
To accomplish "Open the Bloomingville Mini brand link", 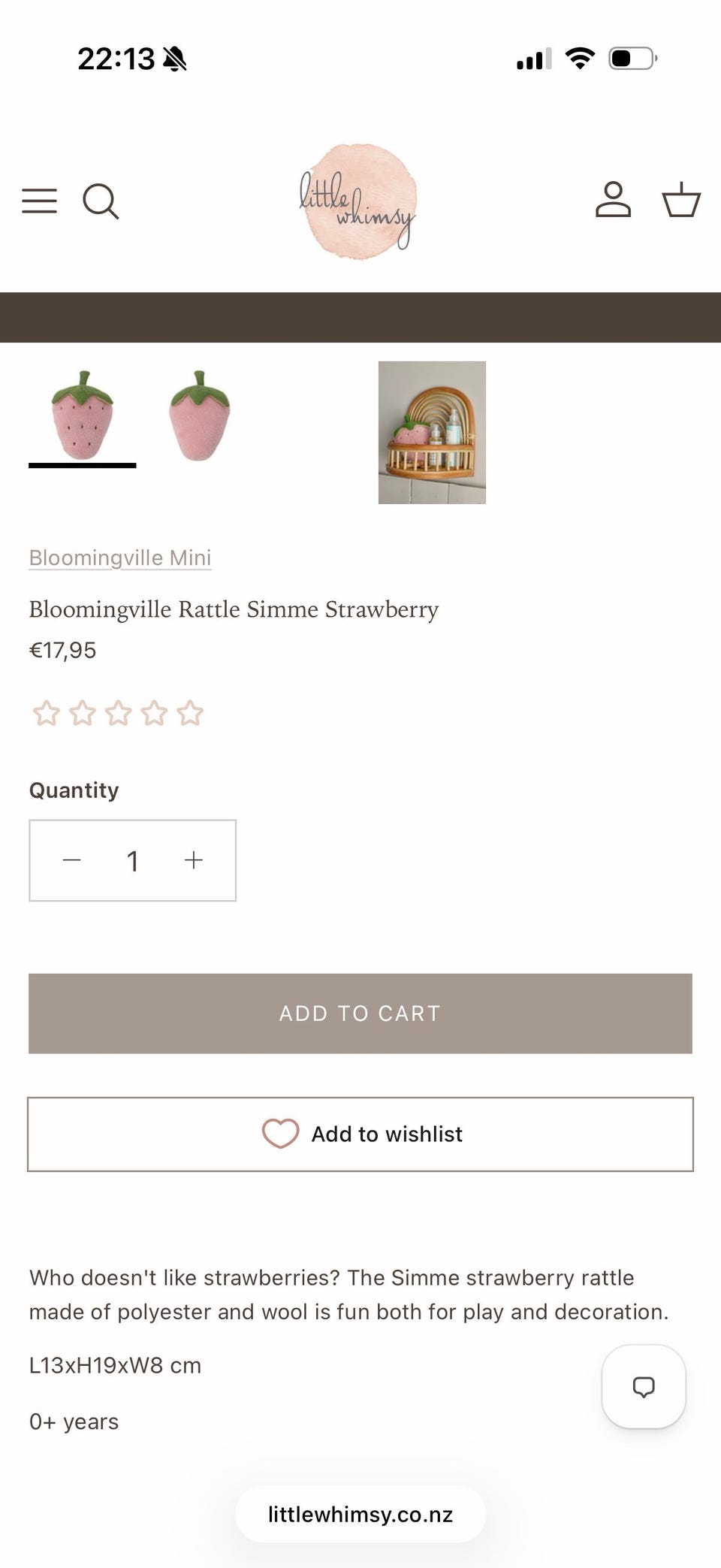I will point(120,557).
